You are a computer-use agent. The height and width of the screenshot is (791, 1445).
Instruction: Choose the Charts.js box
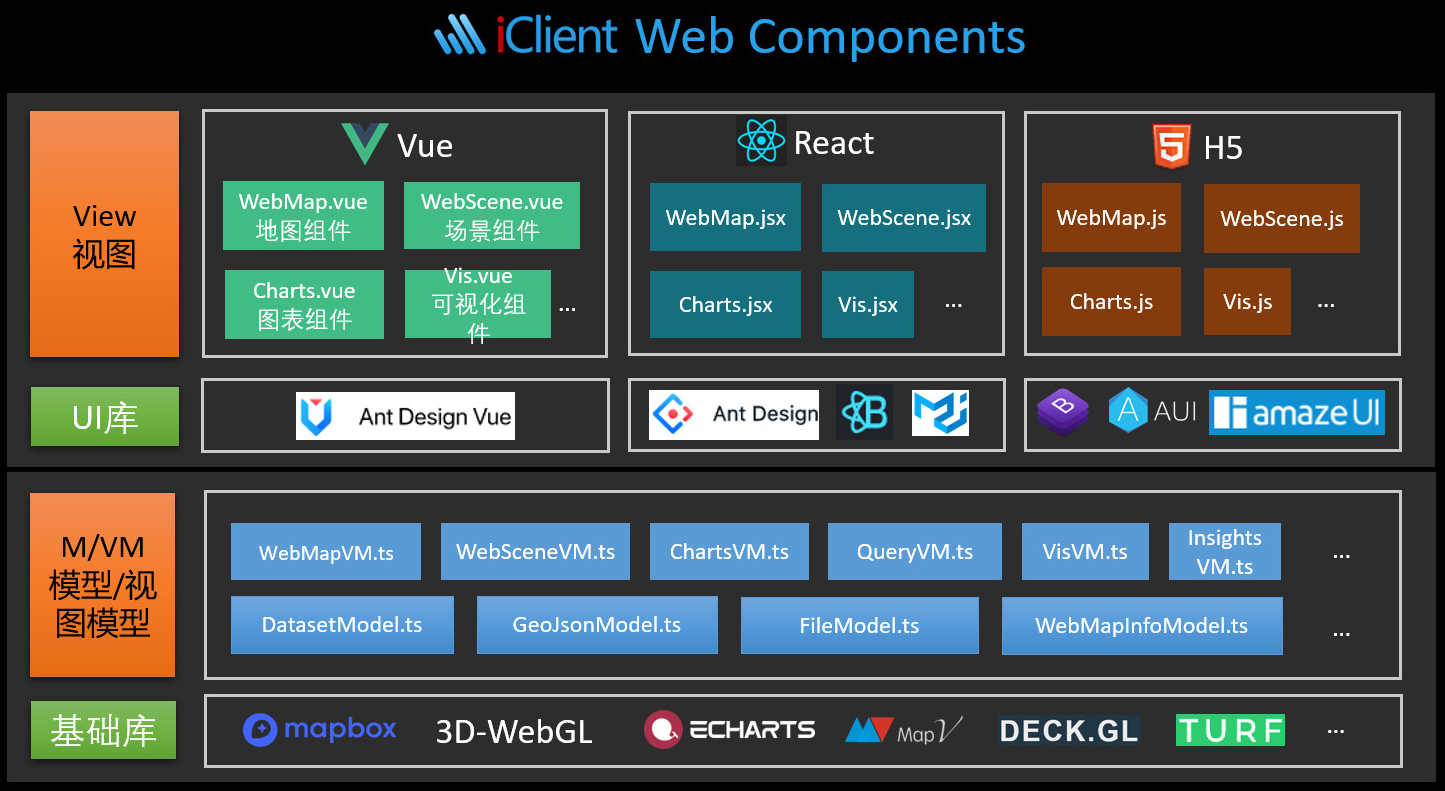point(1111,301)
